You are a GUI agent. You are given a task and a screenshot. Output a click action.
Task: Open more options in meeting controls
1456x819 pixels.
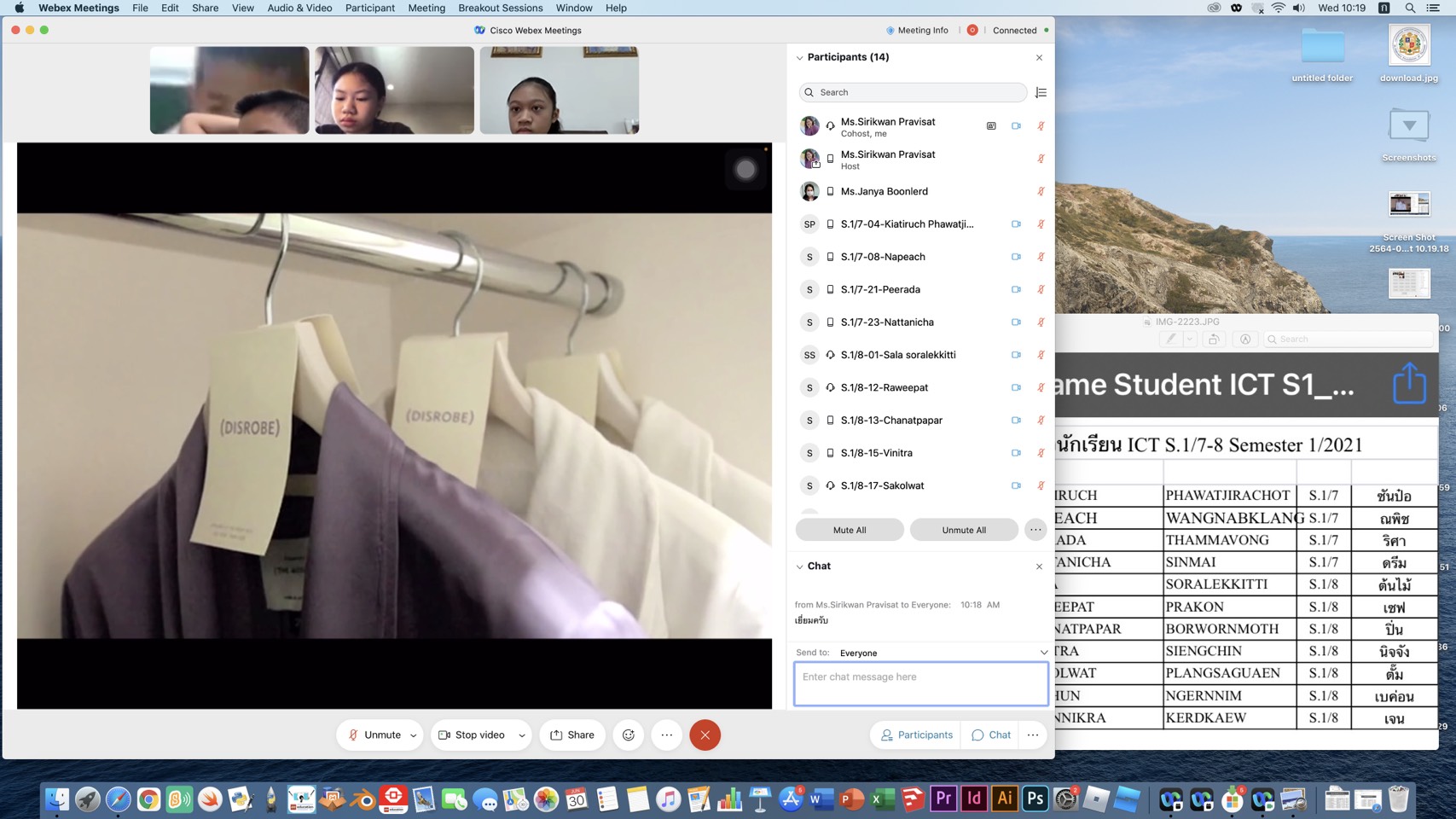[667, 735]
